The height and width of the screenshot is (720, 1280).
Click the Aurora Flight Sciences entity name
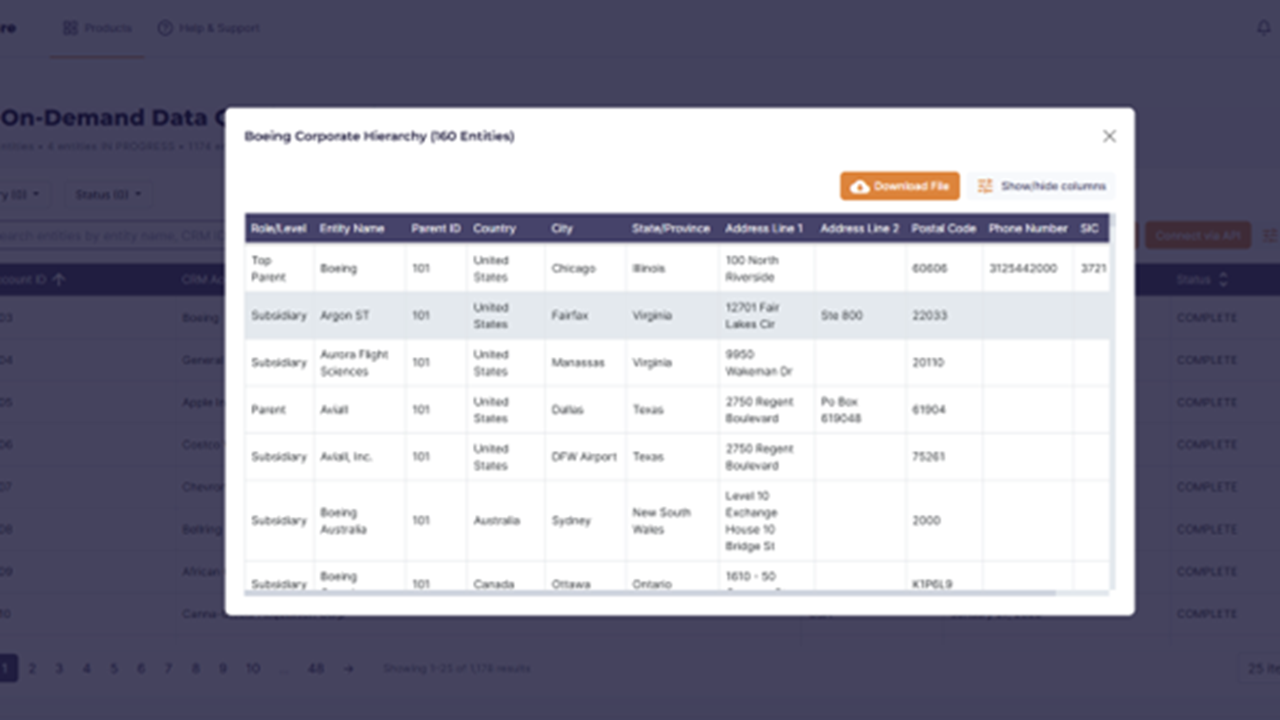pos(354,362)
